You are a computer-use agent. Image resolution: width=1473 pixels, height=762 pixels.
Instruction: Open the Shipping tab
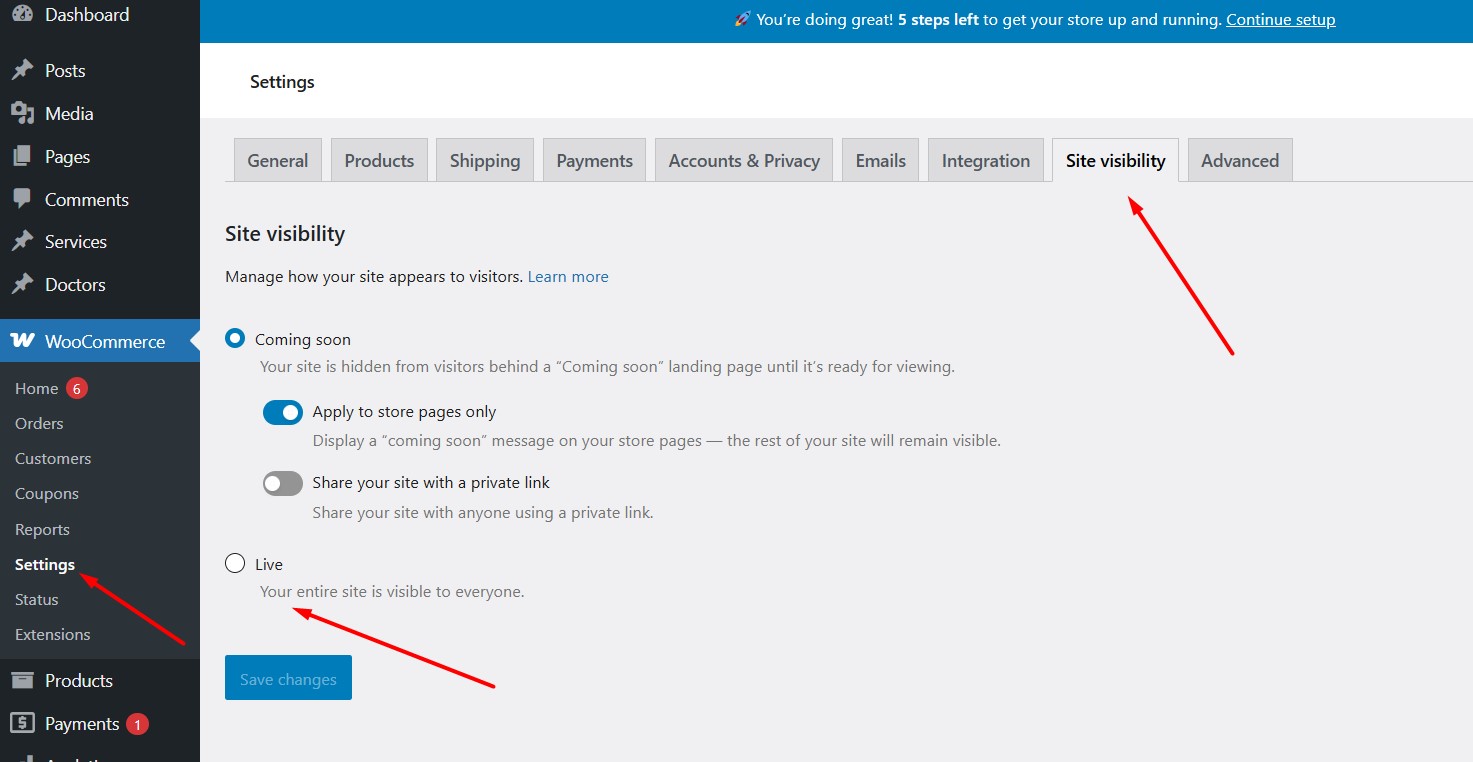pos(485,160)
